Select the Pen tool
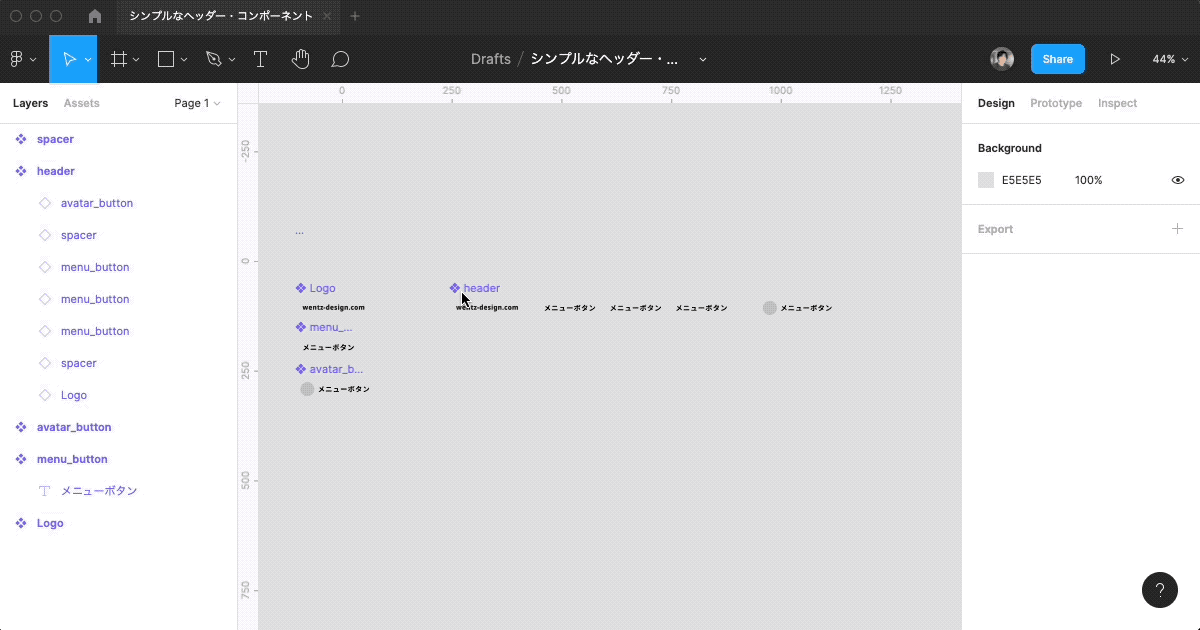1200x630 pixels. tap(213, 59)
